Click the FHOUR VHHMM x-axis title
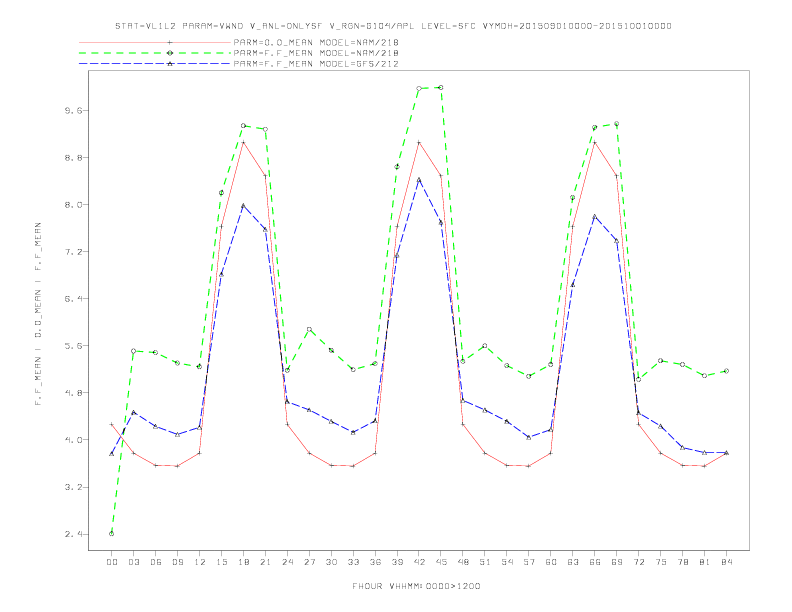 coord(416,586)
